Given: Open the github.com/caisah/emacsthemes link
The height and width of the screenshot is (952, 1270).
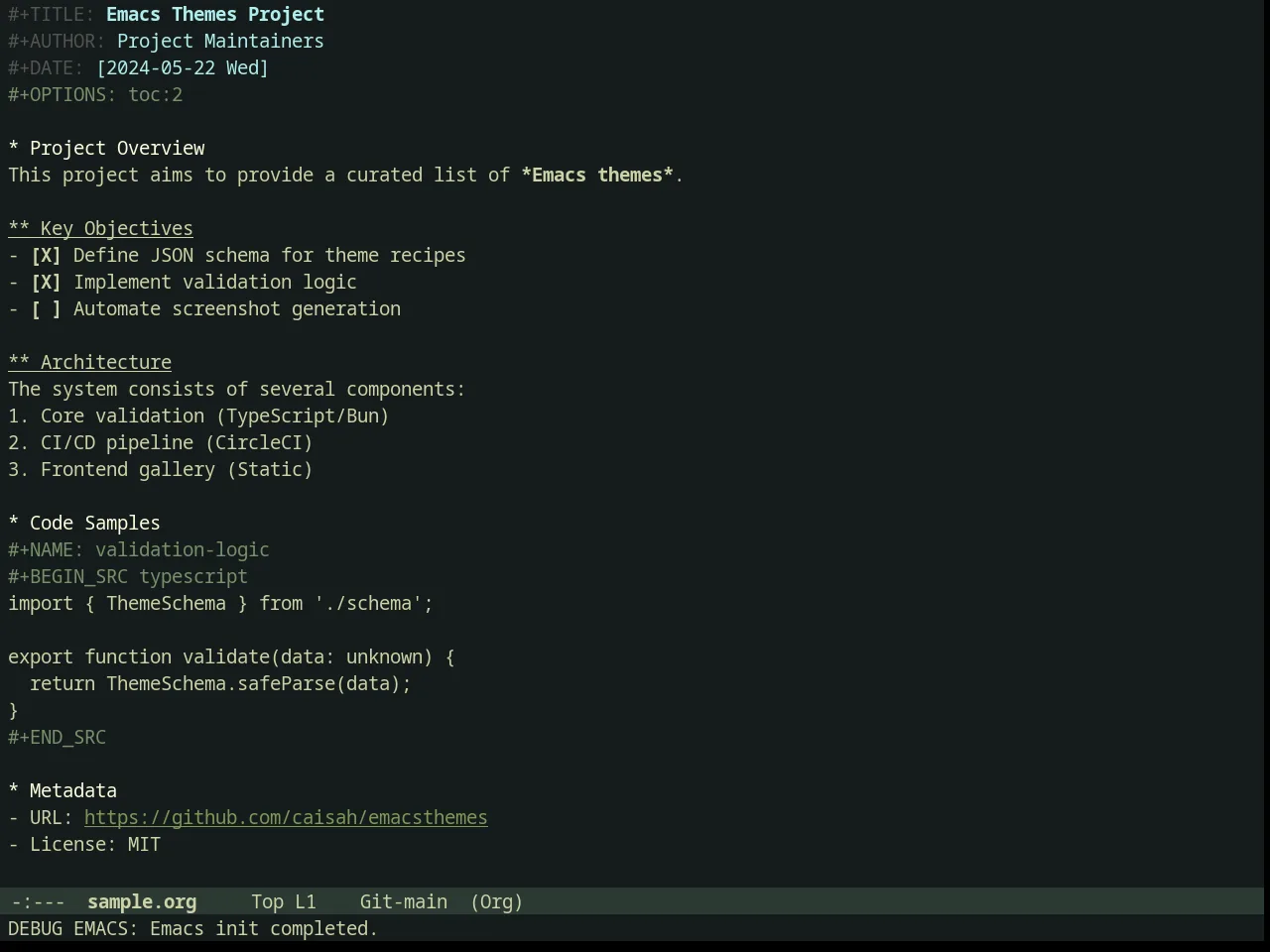Looking at the screenshot, I should tap(286, 818).
